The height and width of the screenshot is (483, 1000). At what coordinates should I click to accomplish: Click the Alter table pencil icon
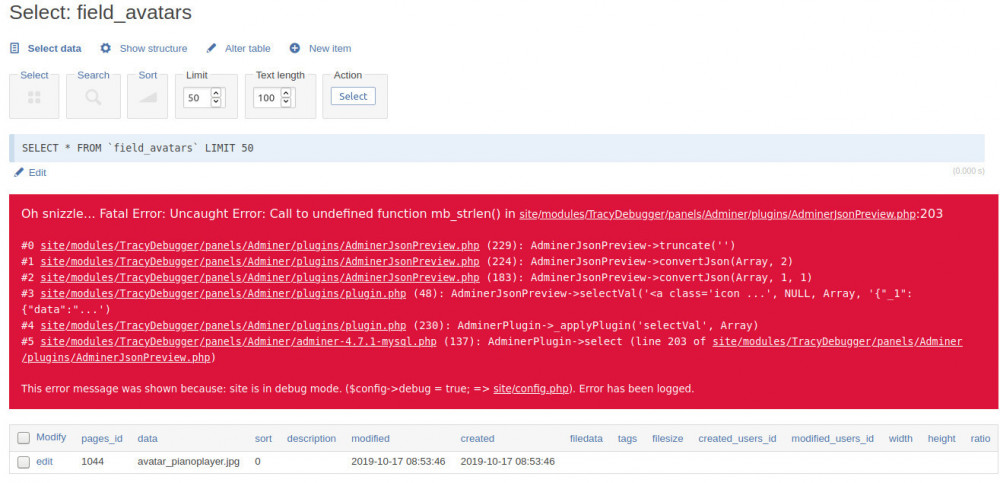tap(211, 48)
